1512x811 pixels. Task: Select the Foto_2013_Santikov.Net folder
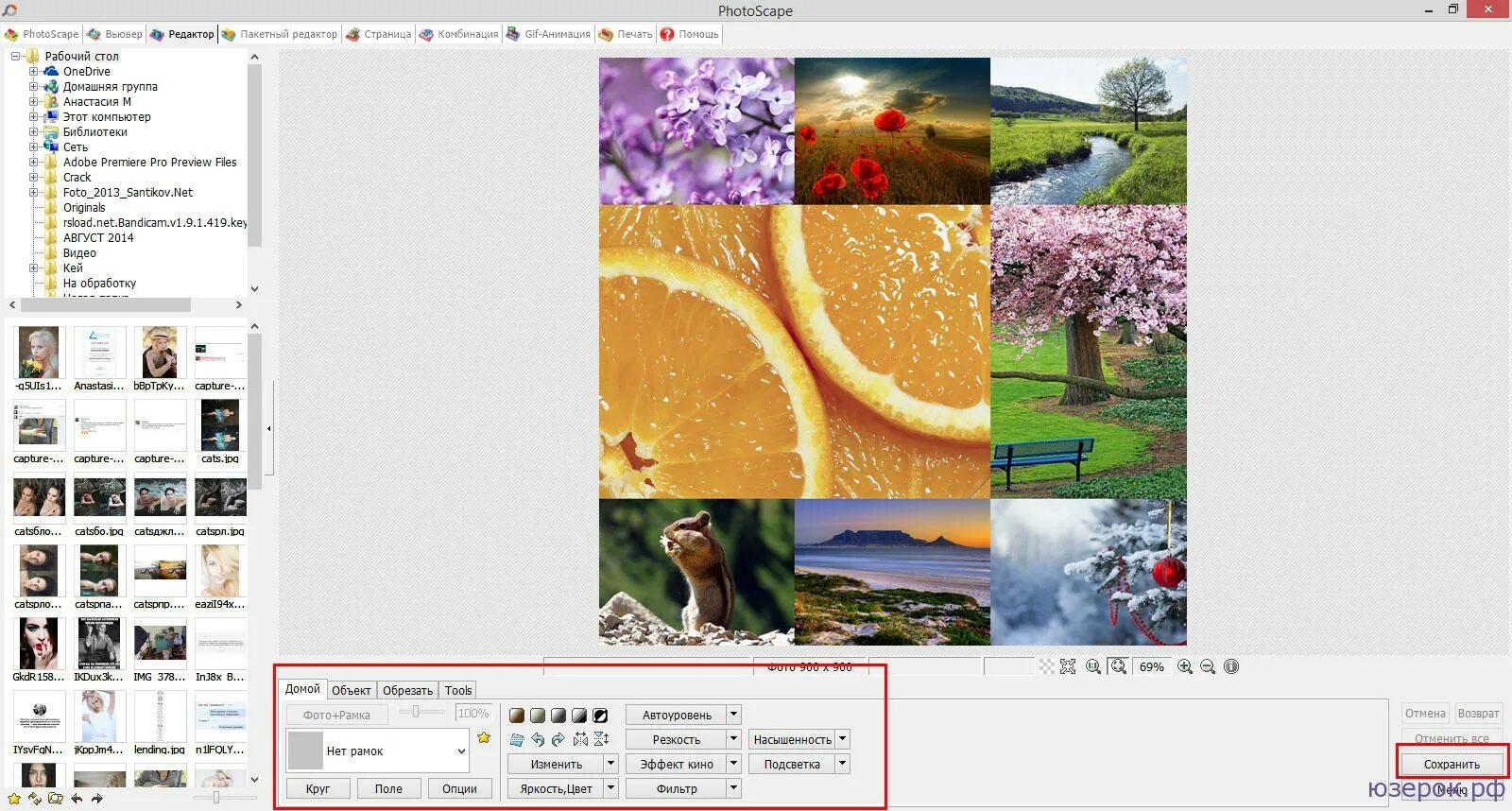tap(128, 193)
